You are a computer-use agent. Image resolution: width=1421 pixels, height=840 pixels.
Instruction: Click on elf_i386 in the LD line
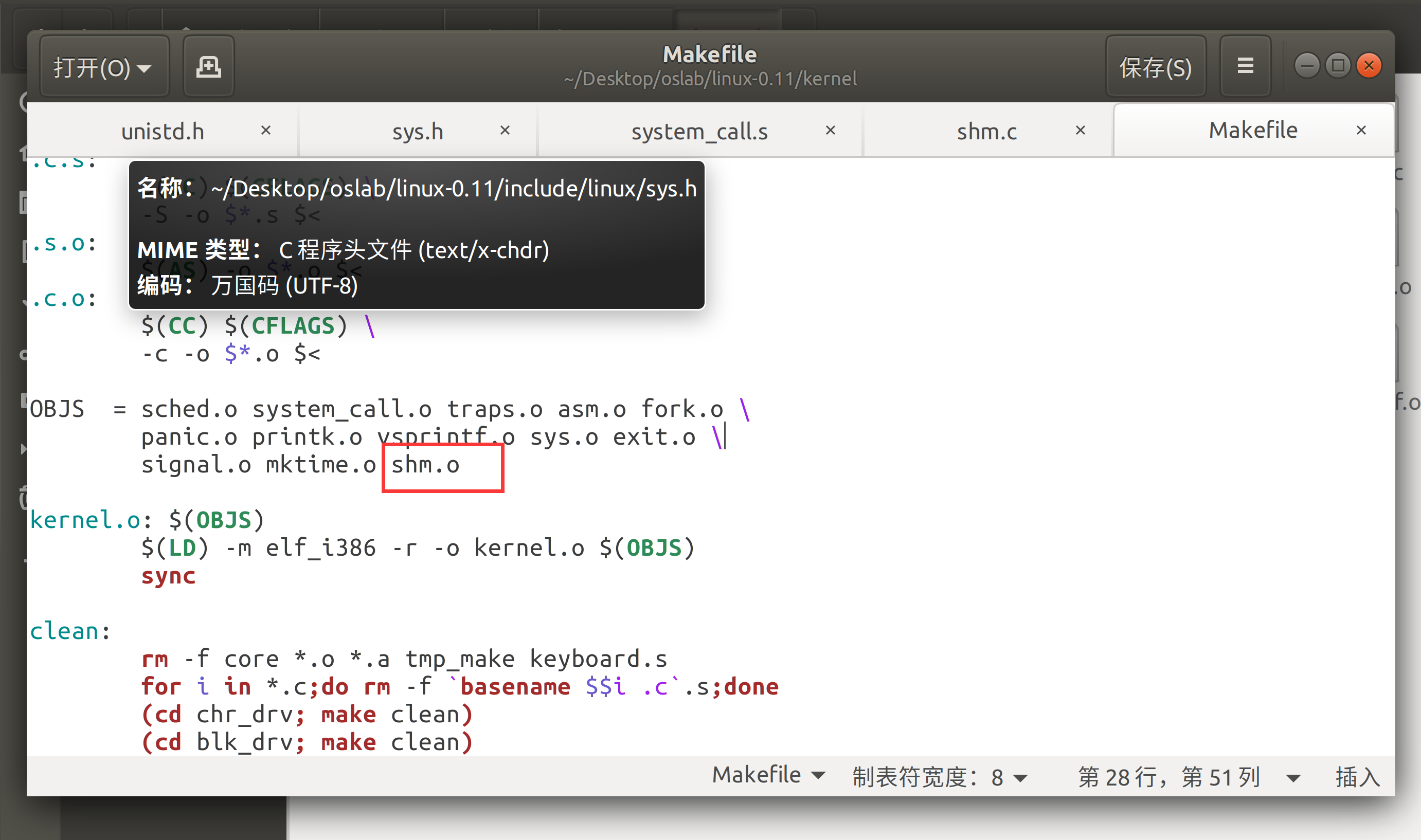pyautogui.click(x=321, y=548)
